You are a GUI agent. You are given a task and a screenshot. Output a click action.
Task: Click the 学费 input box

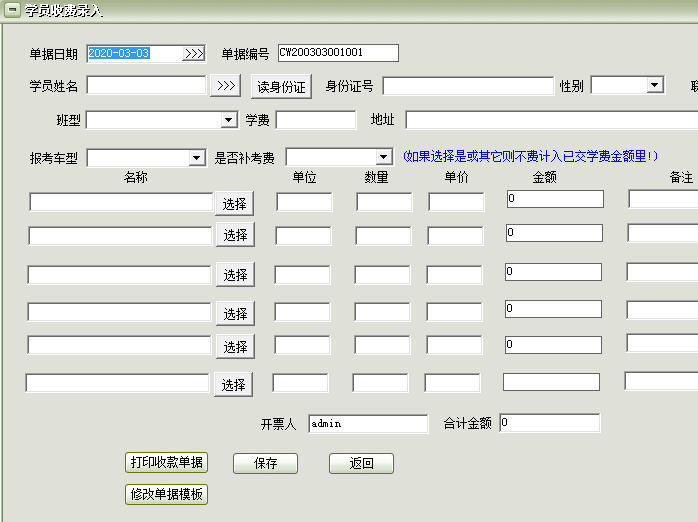315,120
